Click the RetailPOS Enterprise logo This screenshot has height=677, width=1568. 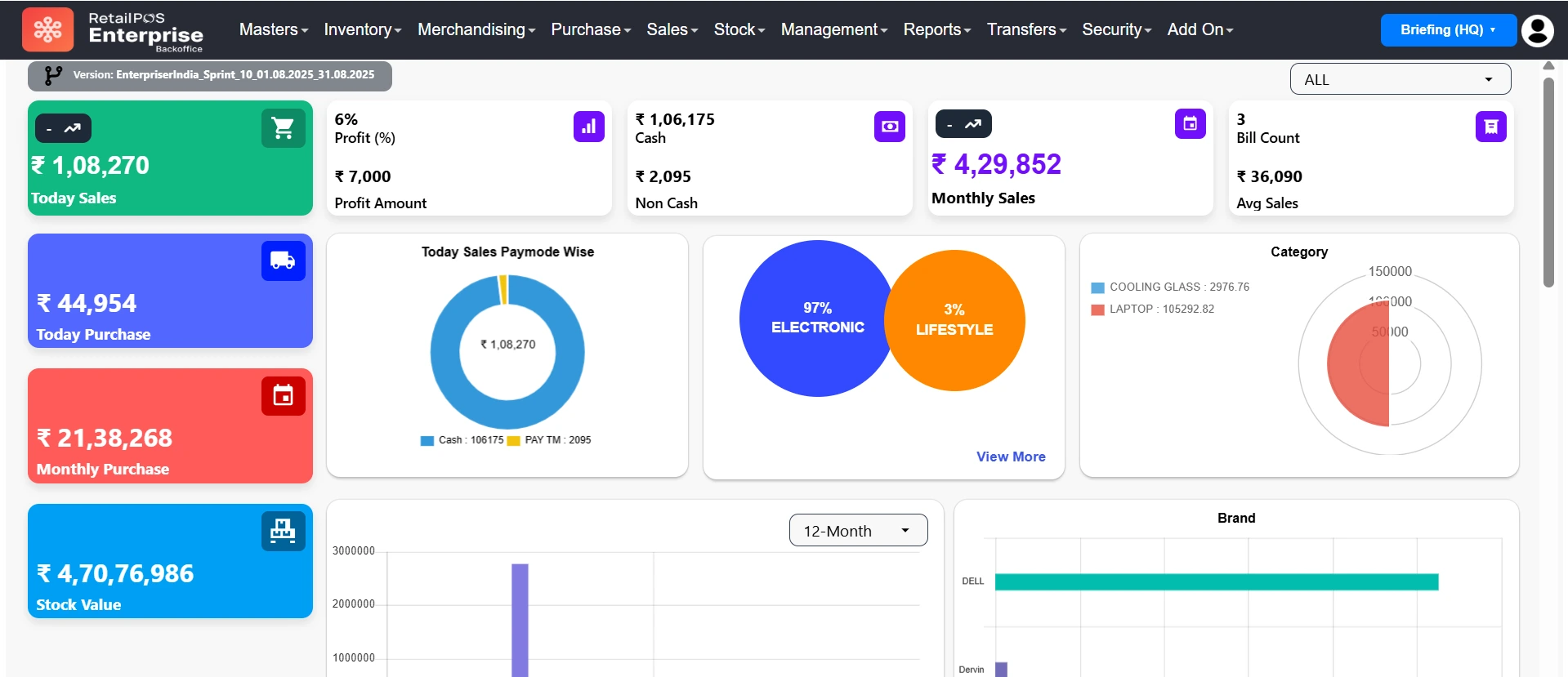114,30
